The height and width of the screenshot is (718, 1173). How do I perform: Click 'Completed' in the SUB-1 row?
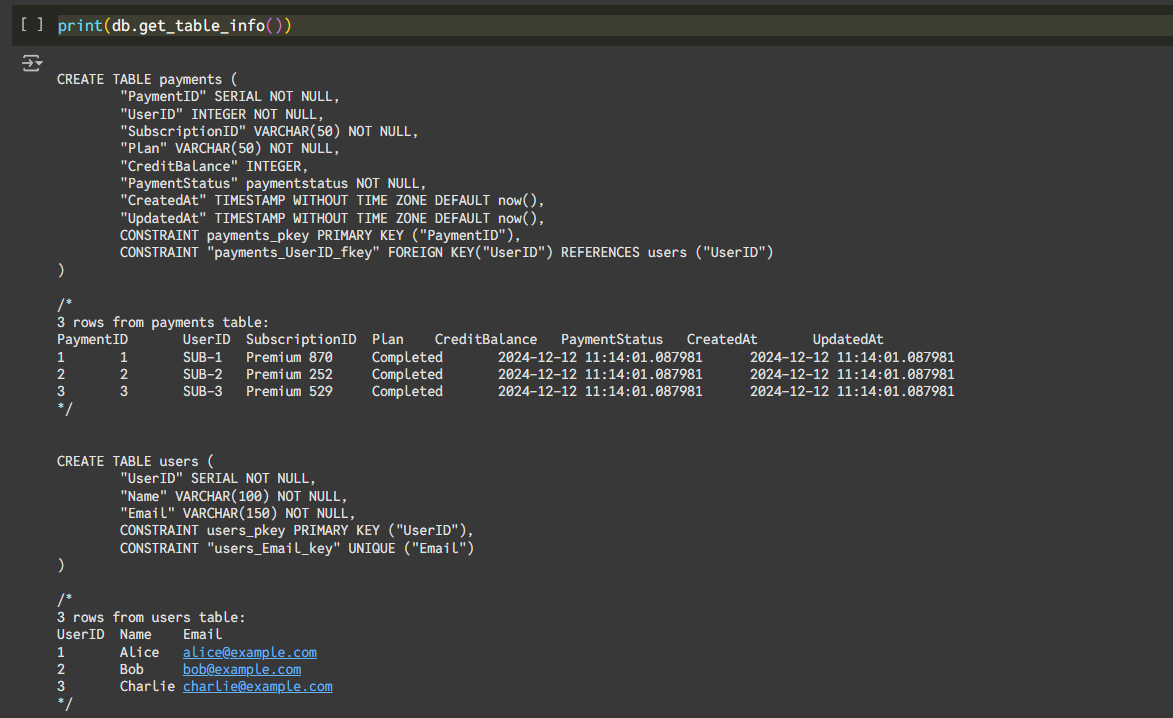408,358
